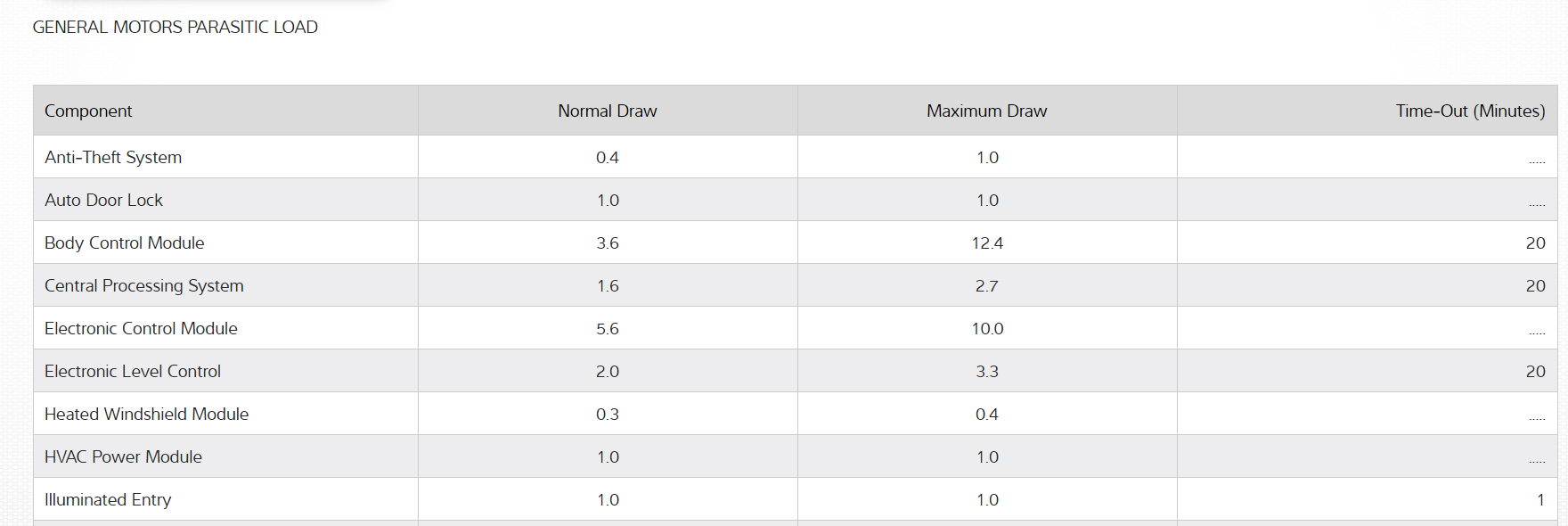Screen dimensions: 1568x526
Task: Click Central Processing System's 2.7 maximum draw
Action: pos(987,286)
